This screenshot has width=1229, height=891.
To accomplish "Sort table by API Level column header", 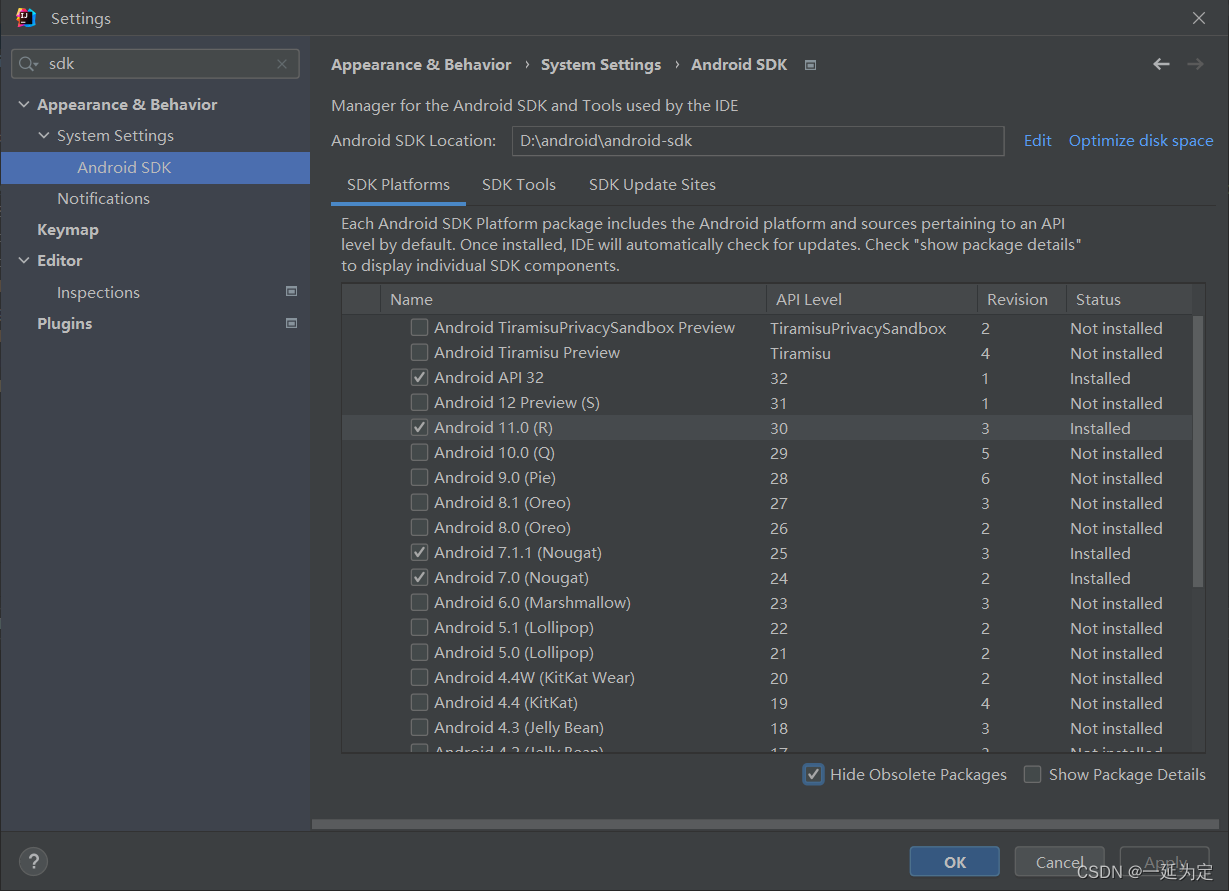I will tap(872, 299).
